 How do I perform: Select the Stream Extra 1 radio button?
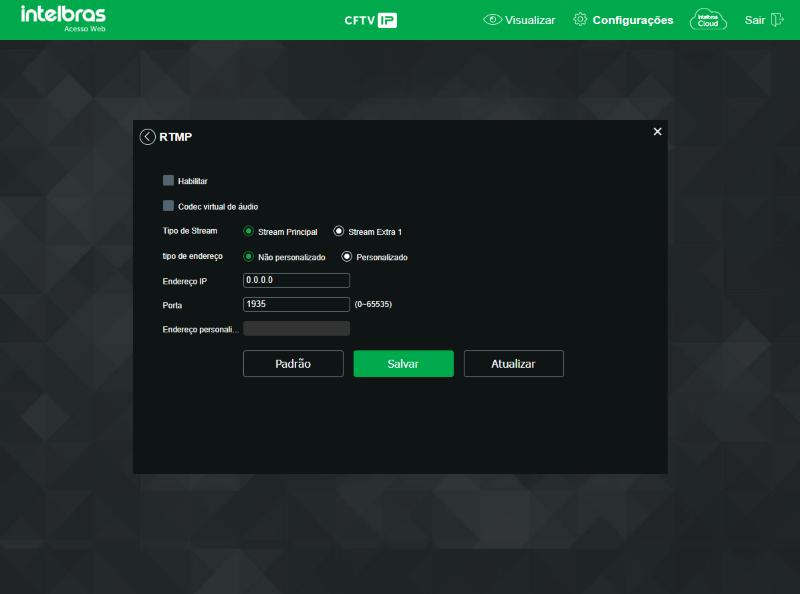pos(339,231)
